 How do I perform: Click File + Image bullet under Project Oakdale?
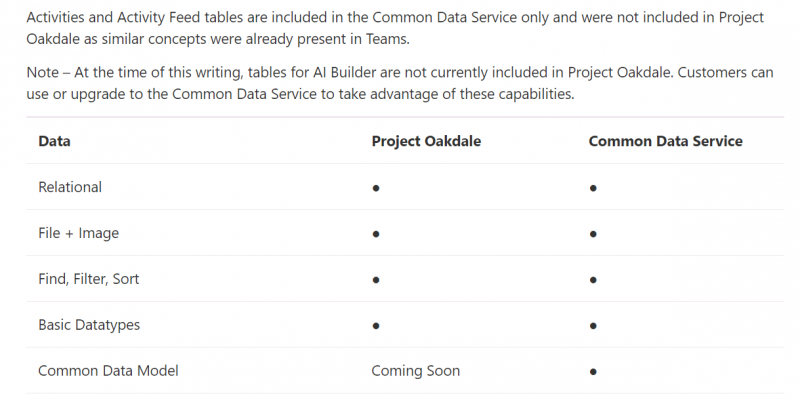pyautogui.click(x=376, y=234)
